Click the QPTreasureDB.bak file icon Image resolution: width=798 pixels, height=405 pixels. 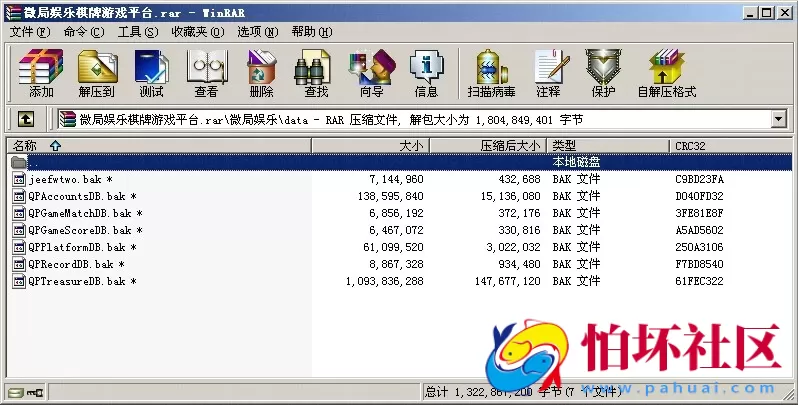click(x=19, y=281)
